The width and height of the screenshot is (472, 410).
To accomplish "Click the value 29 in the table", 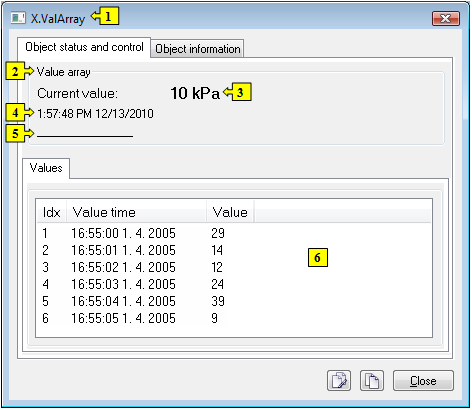I will coord(218,233).
